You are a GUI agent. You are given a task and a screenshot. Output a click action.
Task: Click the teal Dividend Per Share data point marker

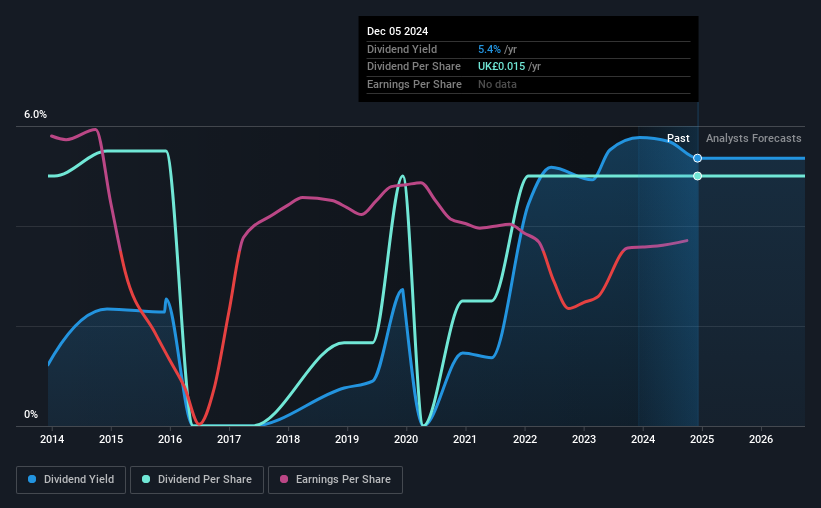coord(697,176)
